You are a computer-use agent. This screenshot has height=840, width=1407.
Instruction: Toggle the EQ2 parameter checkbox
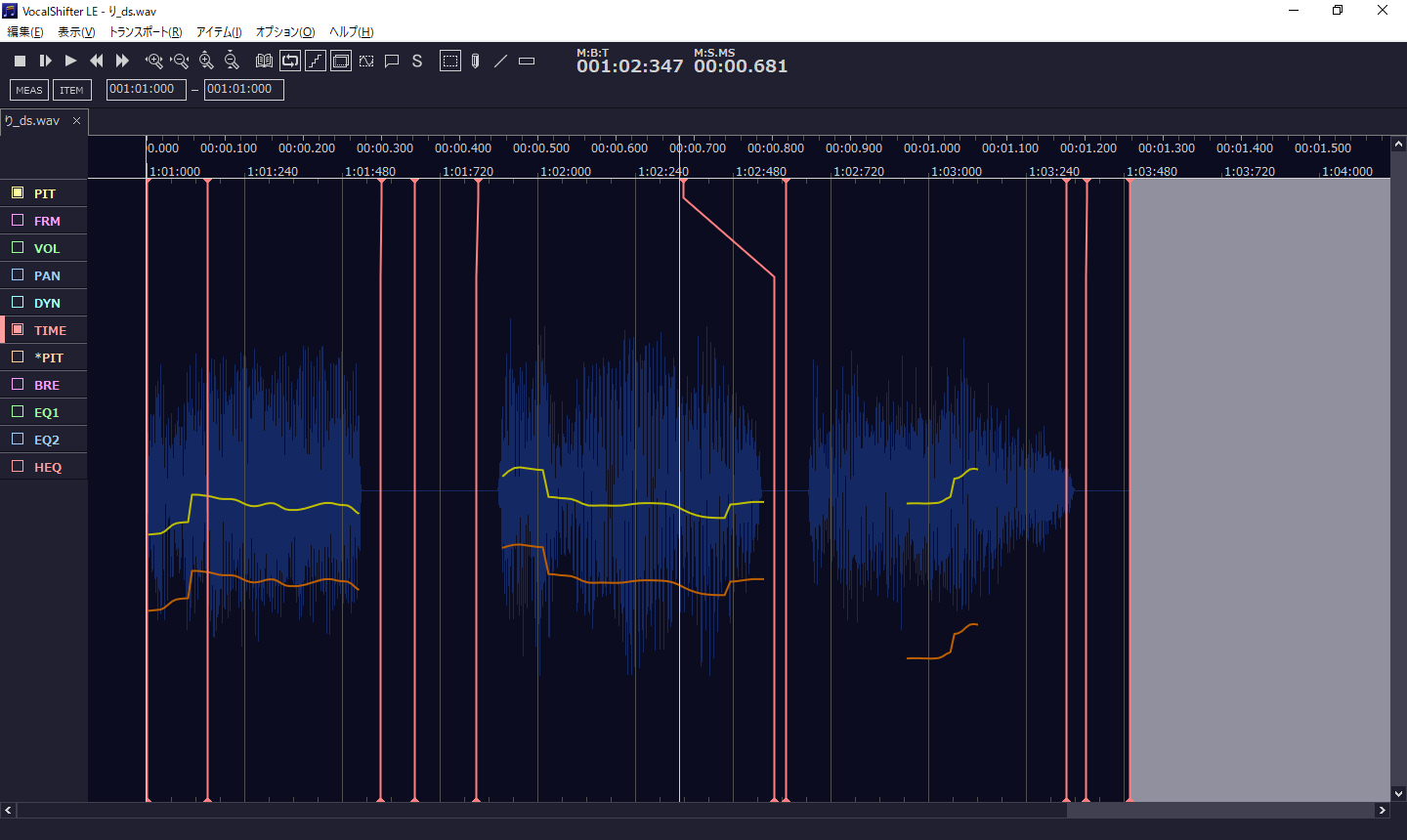click(x=18, y=439)
